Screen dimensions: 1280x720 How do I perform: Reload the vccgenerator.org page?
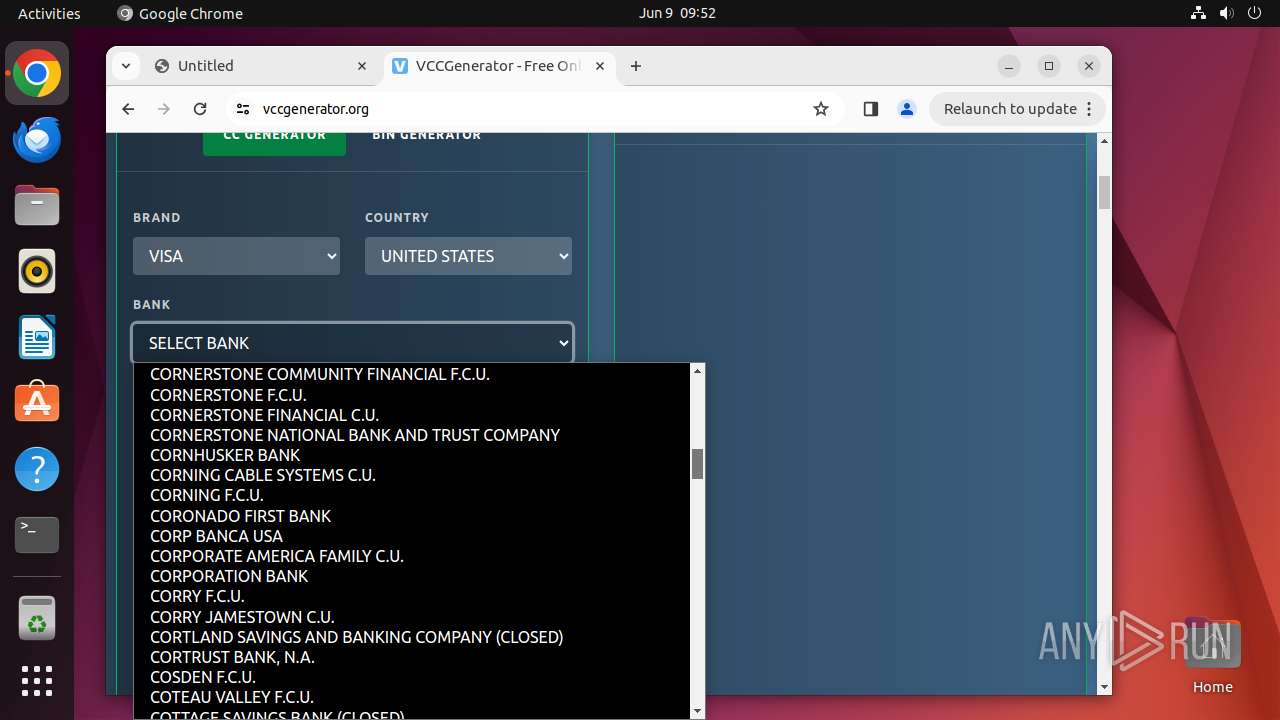pos(200,109)
